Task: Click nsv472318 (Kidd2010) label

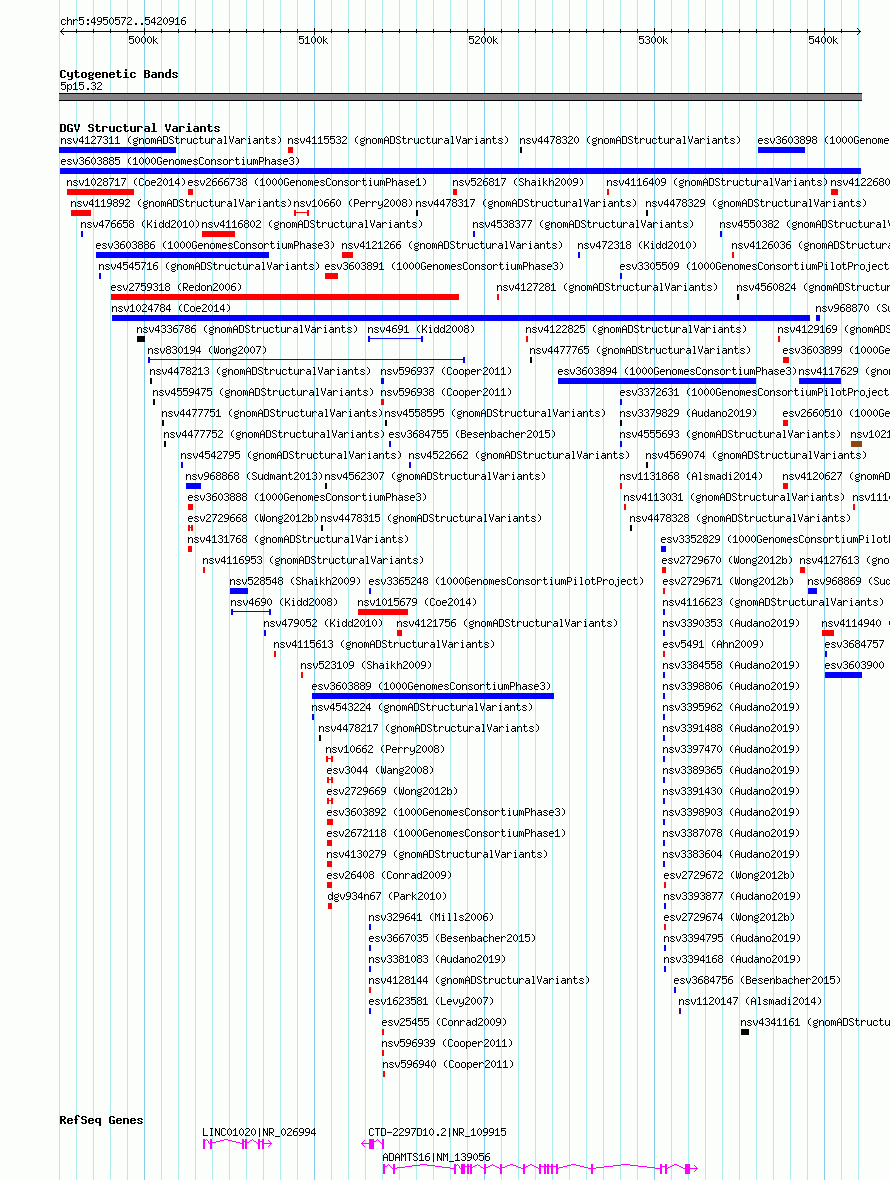Action: click(x=636, y=245)
